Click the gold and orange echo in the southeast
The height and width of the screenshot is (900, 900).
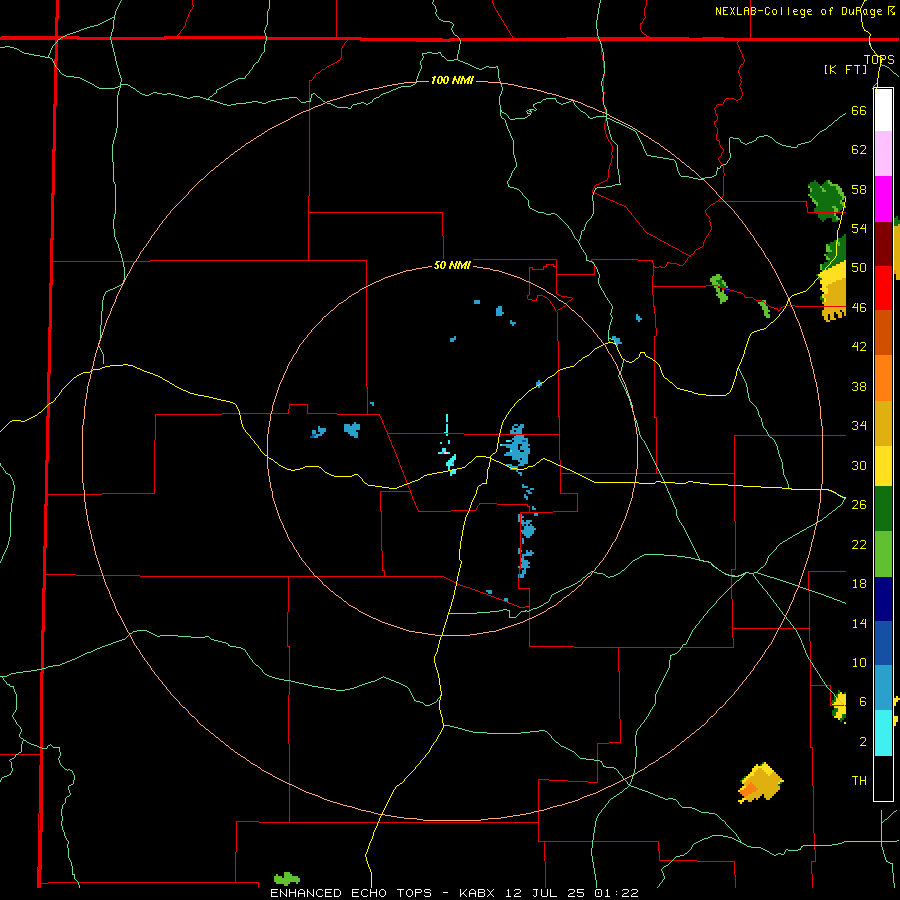[x=761, y=783]
